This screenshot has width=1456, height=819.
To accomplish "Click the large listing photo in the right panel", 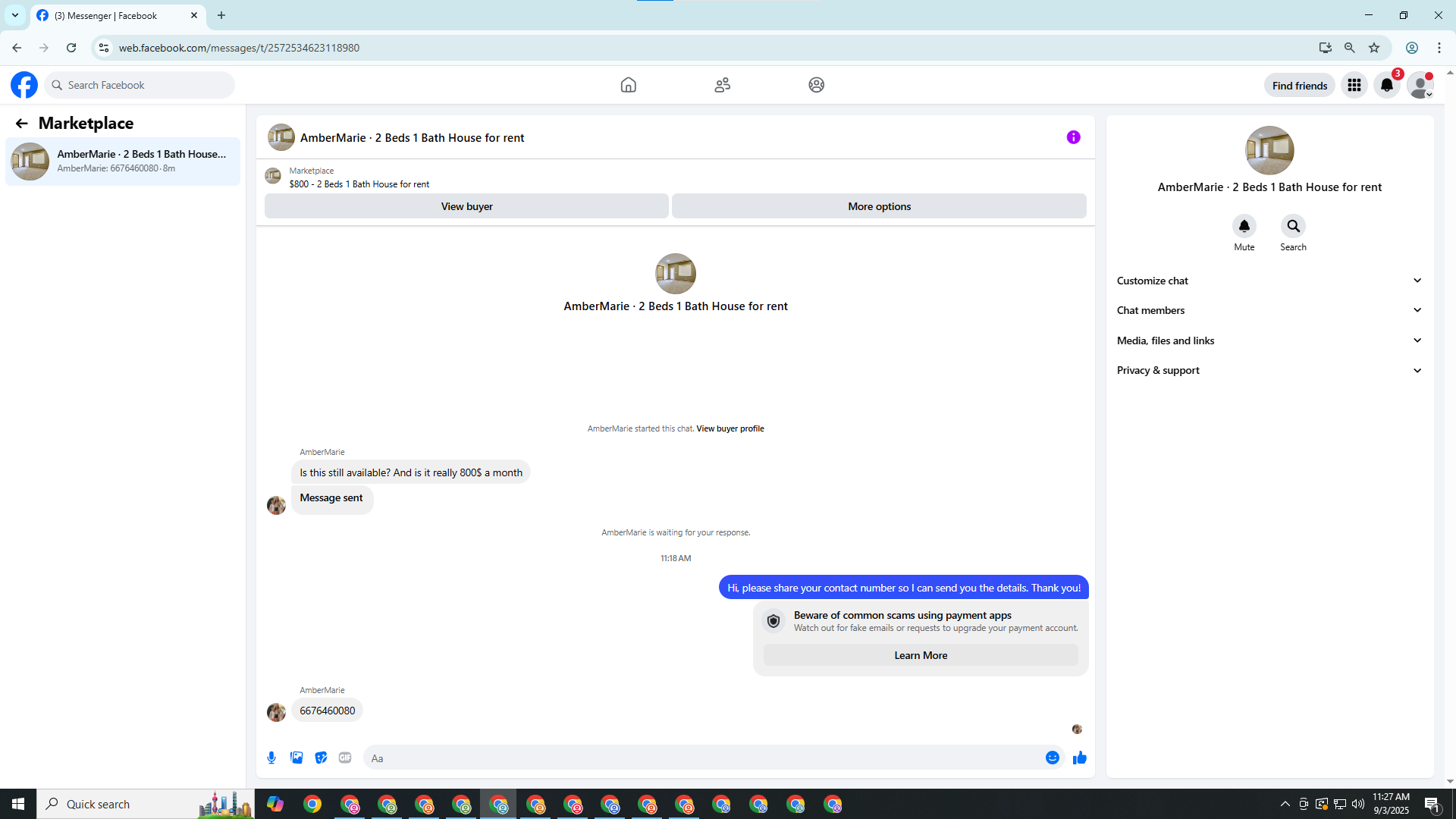I will 1269,150.
